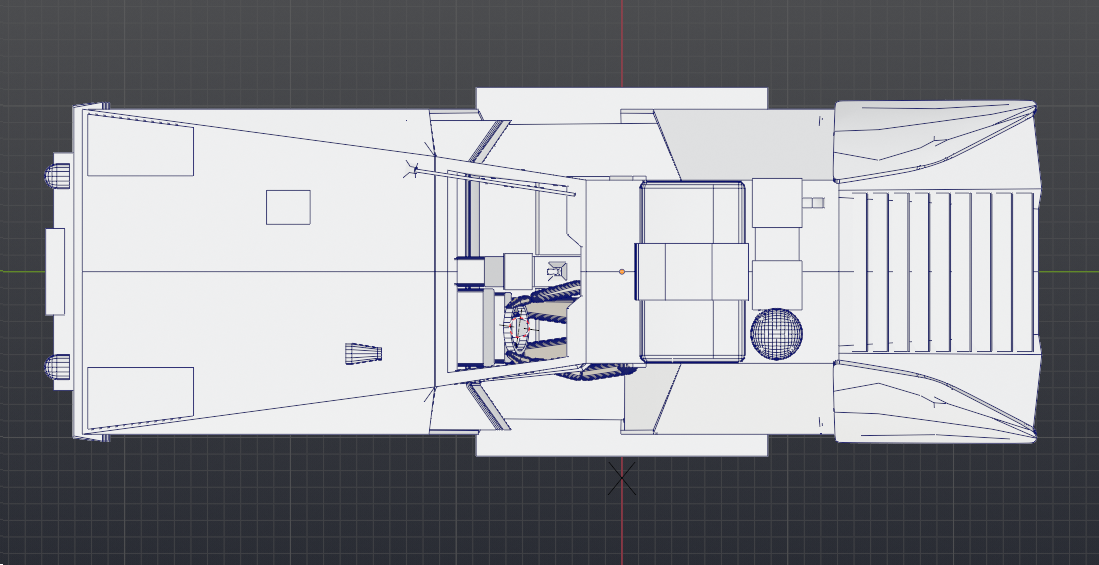This screenshot has height=565, width=1099.
Task: Select the orange origin point at model center
Action: (622, 271)
